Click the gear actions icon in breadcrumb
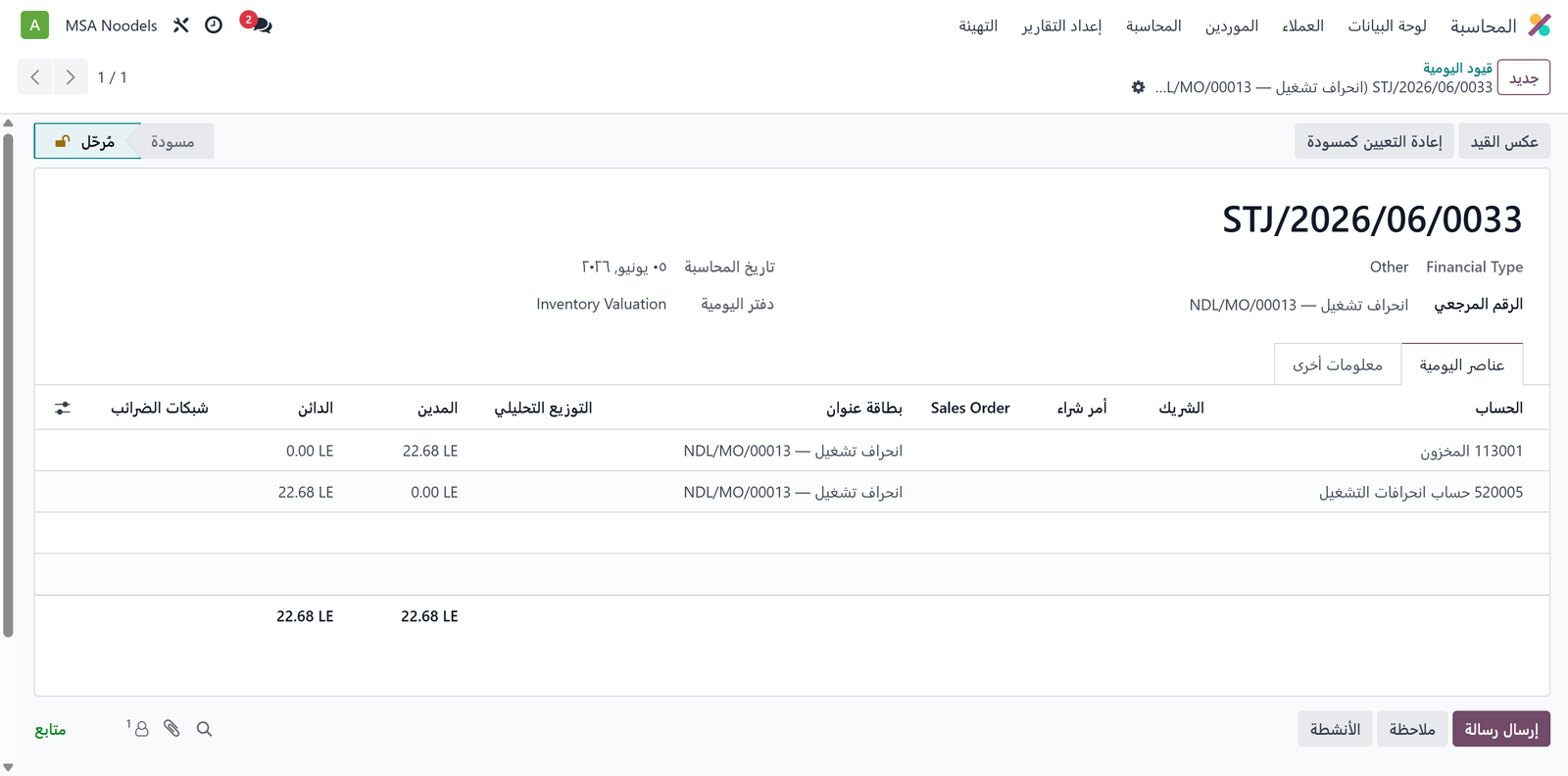 point(1138,87)
